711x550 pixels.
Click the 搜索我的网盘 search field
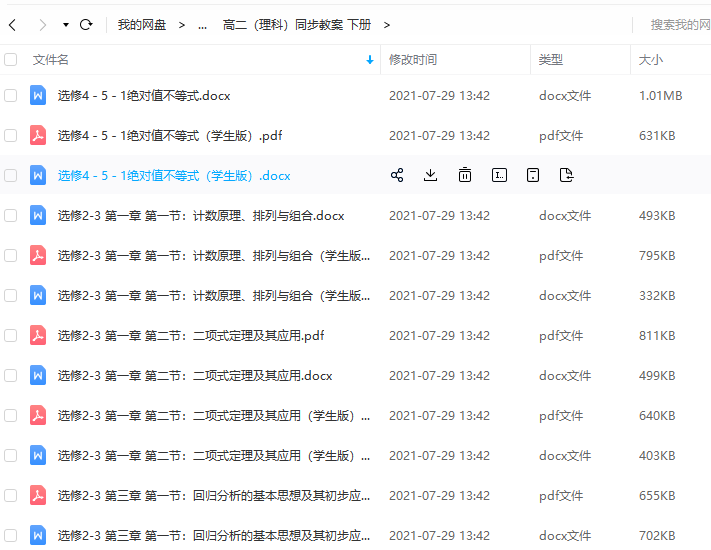[x=679, y=24]
